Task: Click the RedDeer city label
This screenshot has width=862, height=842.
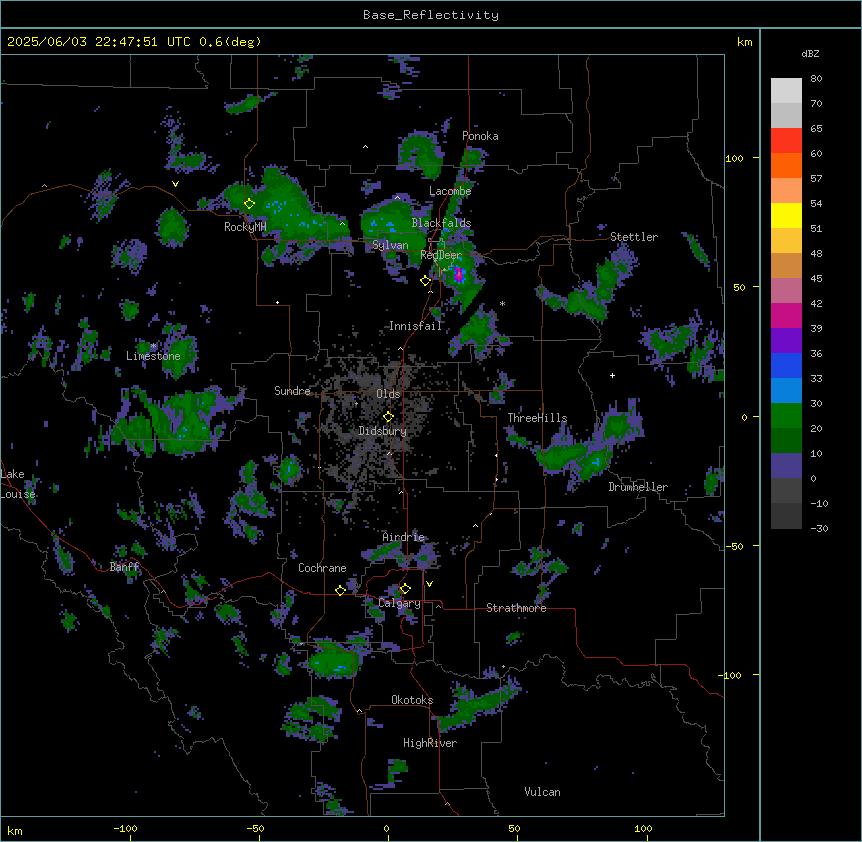Action: tap(441, 255)
